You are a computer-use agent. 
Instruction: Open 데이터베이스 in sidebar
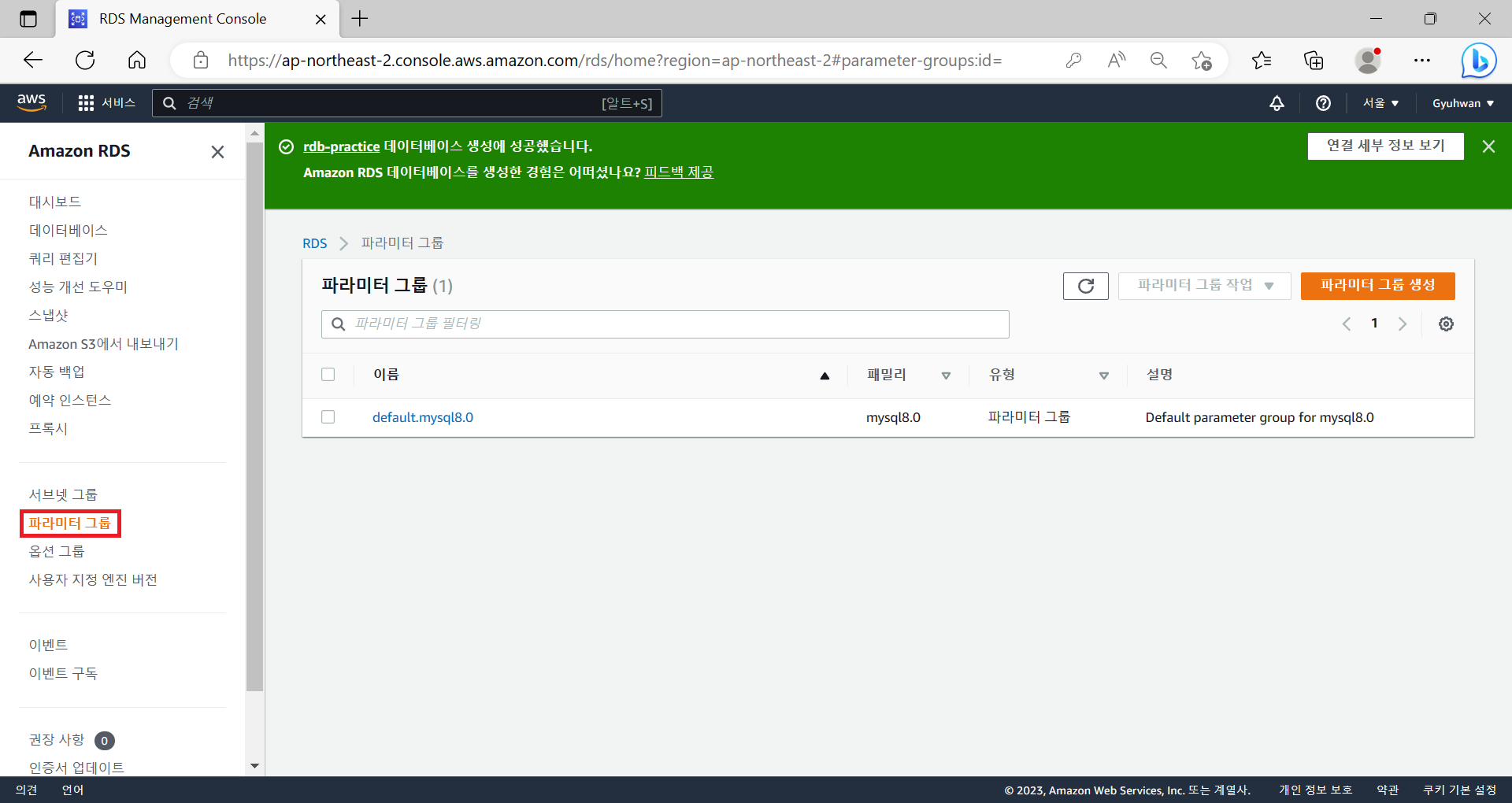69,230
